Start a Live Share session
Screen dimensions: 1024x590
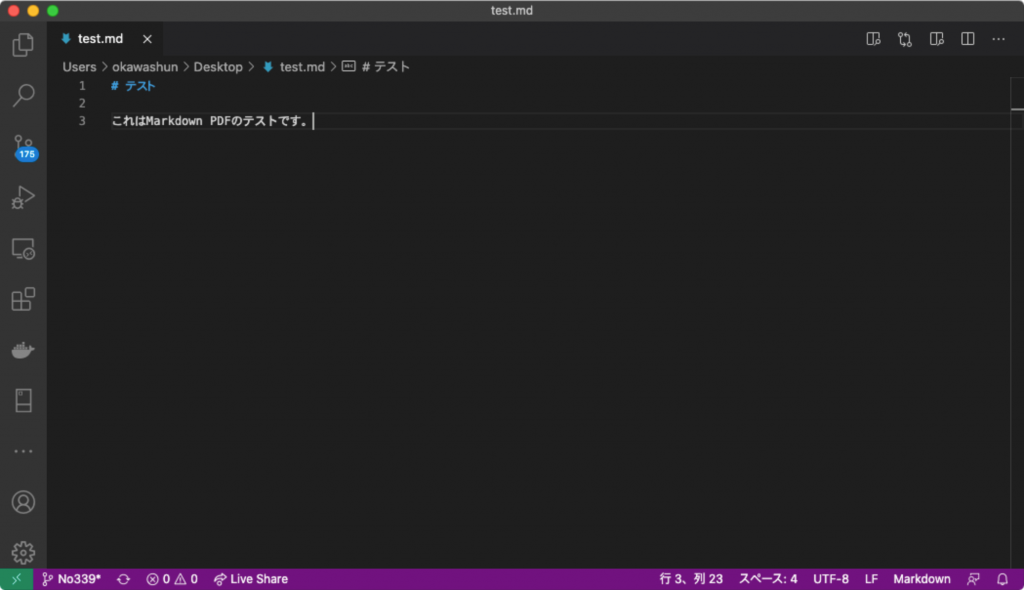(x=250, y=578)
